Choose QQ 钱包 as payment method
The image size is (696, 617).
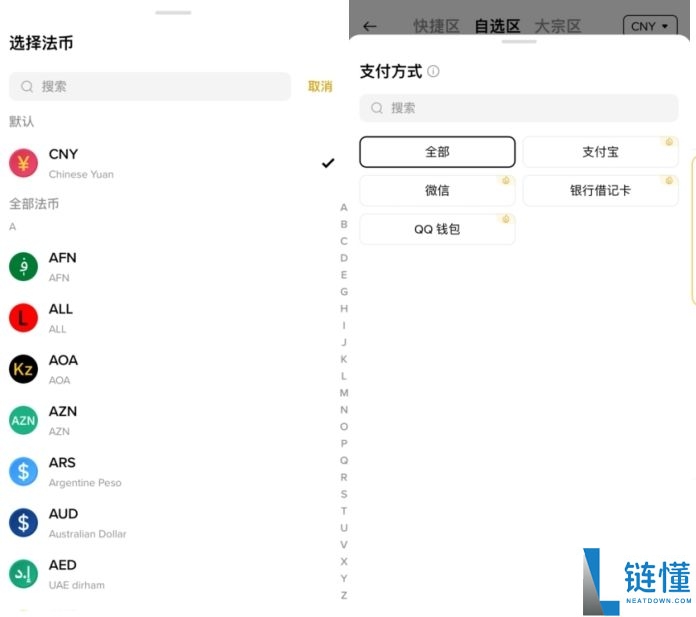pos(437,229)
